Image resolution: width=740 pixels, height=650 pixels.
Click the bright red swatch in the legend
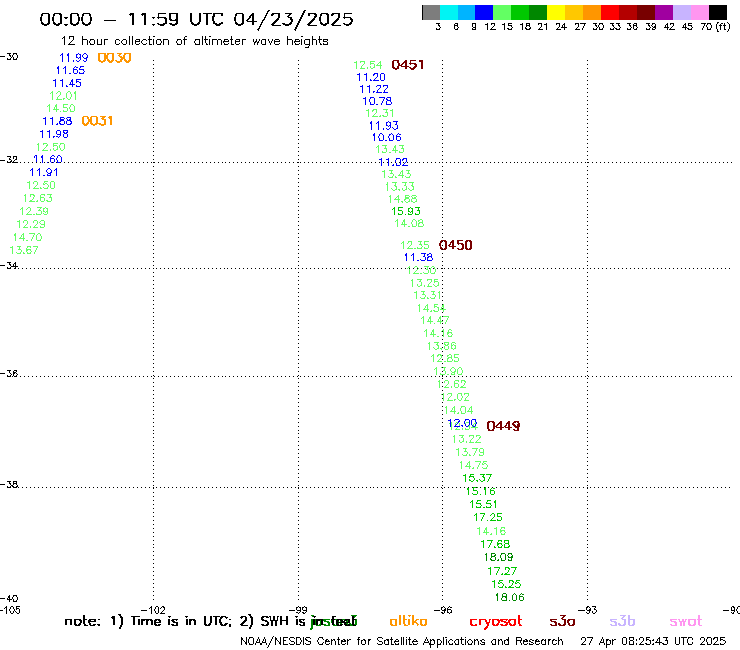pos(610,12)
